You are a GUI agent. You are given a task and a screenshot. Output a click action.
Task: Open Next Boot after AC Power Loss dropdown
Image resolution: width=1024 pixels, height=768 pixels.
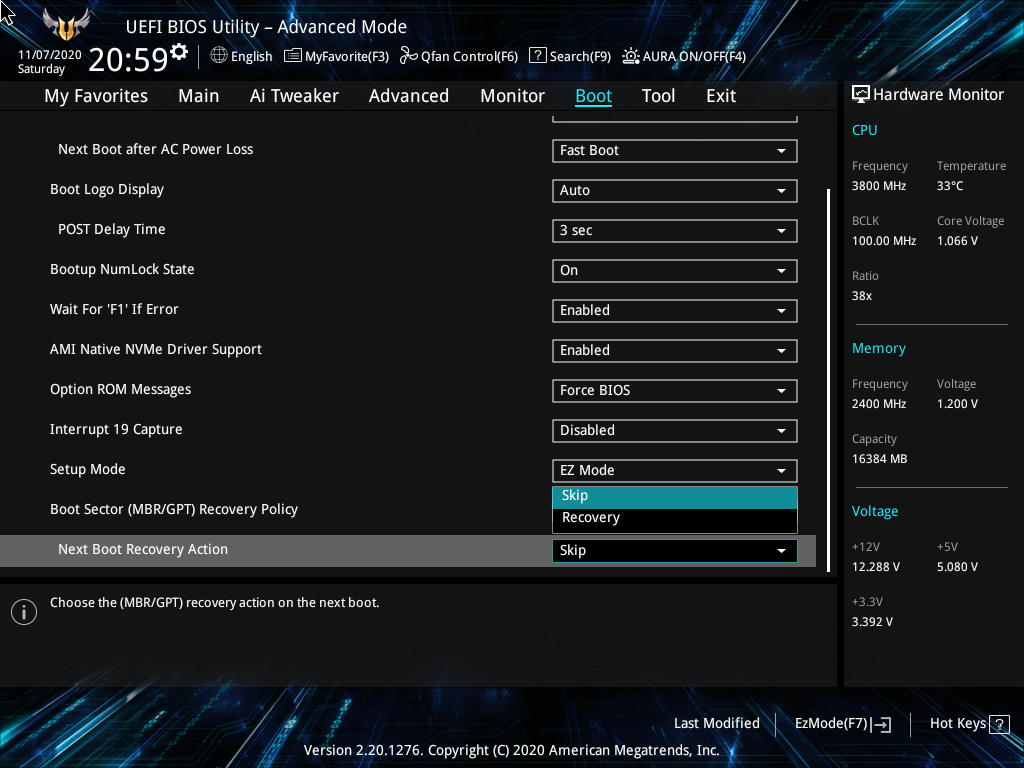[x=675, y=150]
